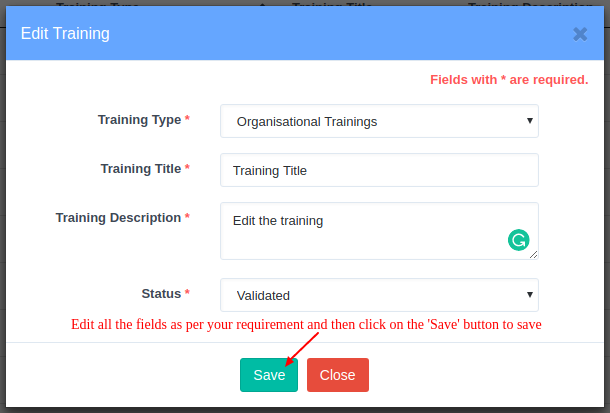Expand Training Type using its arrow
This screenshot has width=610, height=413.
(x=529, y=121)
